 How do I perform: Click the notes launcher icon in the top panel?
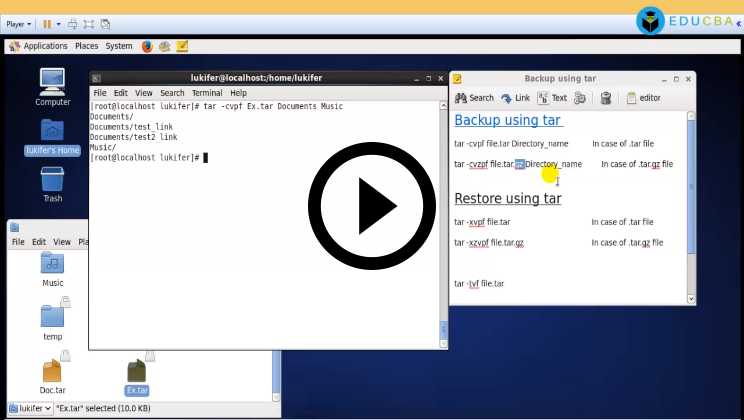(182, 46)
